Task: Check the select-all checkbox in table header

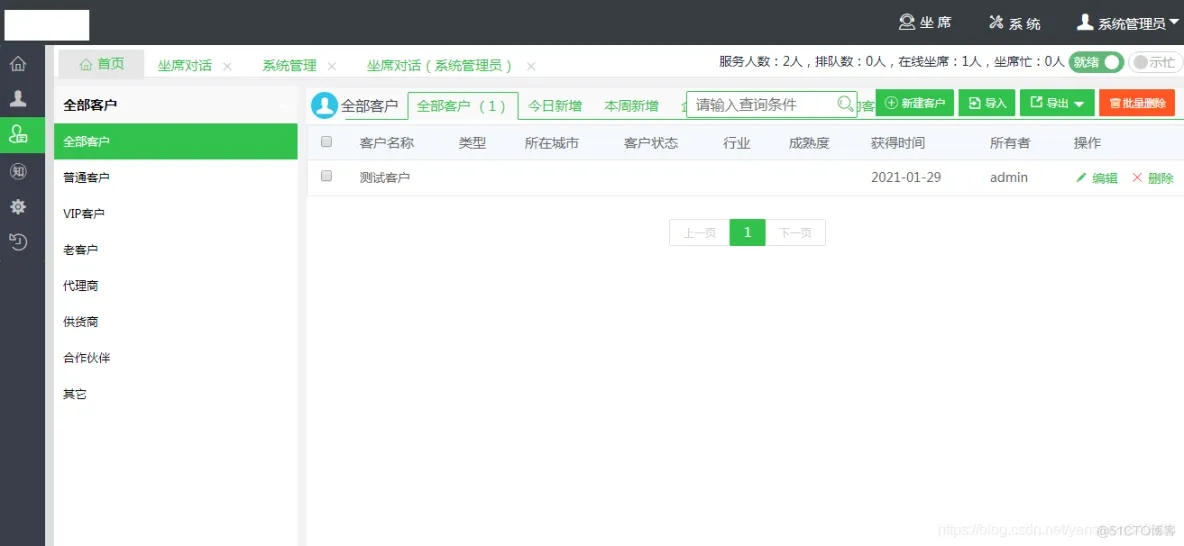Action: [327, 142]
